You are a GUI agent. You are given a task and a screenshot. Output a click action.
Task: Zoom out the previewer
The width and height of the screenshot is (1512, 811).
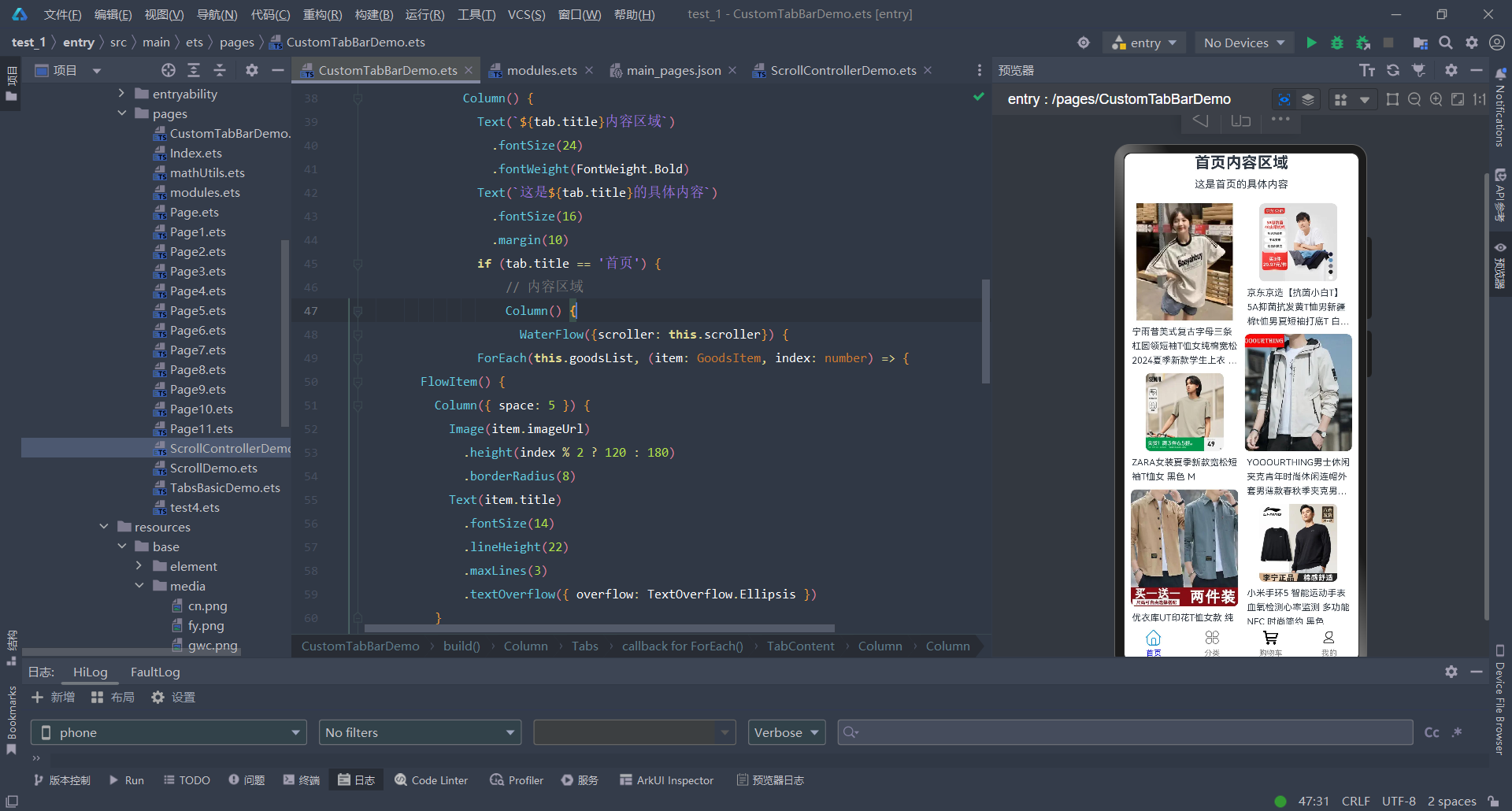click(x=1414, y=99)
